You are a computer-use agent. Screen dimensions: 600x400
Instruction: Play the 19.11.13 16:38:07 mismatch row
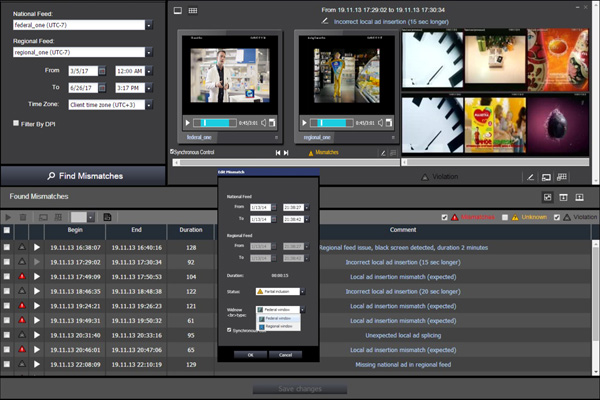37,246
